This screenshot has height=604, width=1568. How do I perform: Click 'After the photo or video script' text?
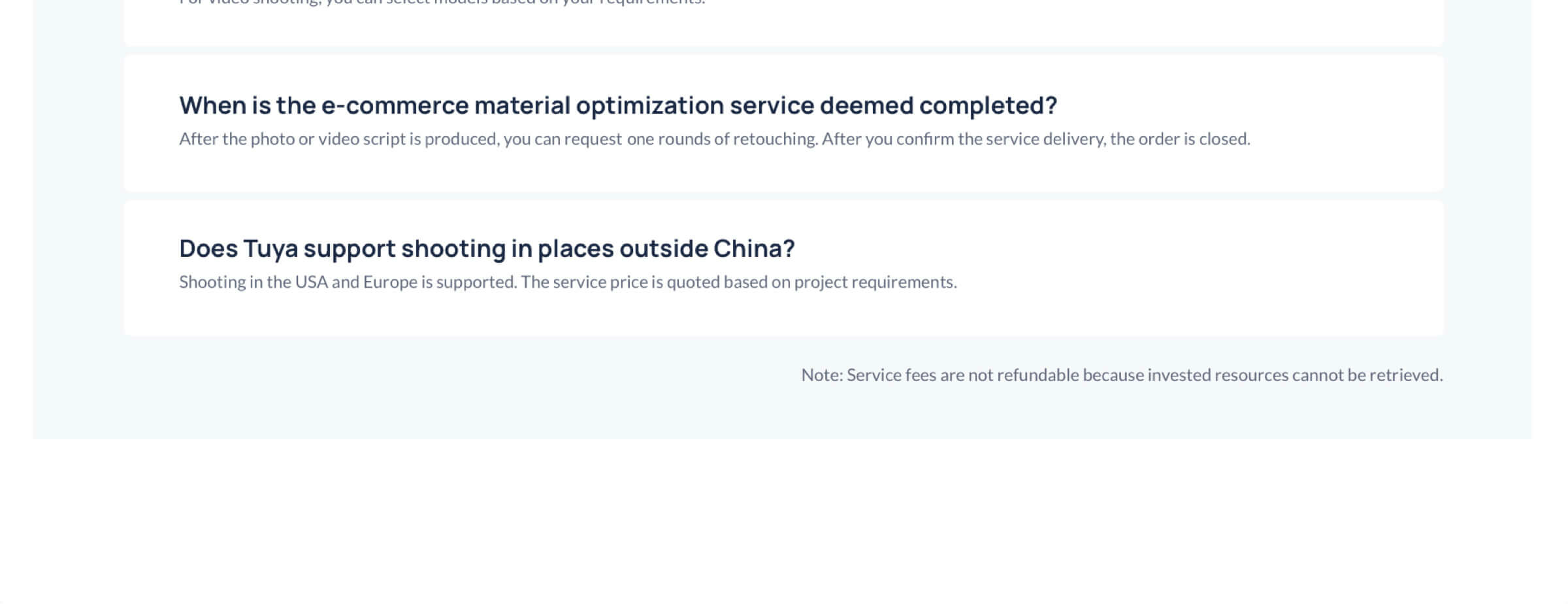pos(292,139)
